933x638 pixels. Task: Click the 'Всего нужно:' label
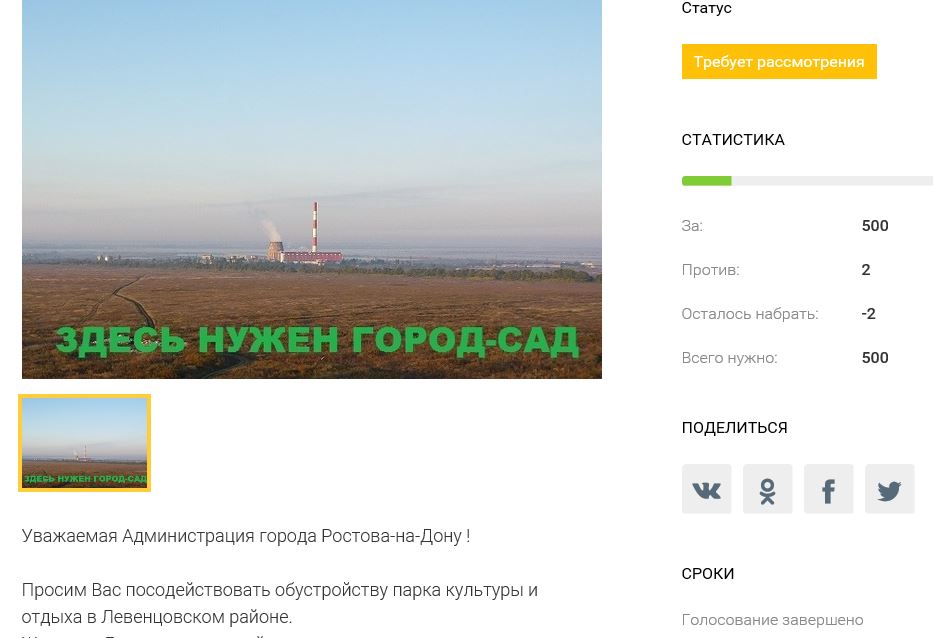730,358
